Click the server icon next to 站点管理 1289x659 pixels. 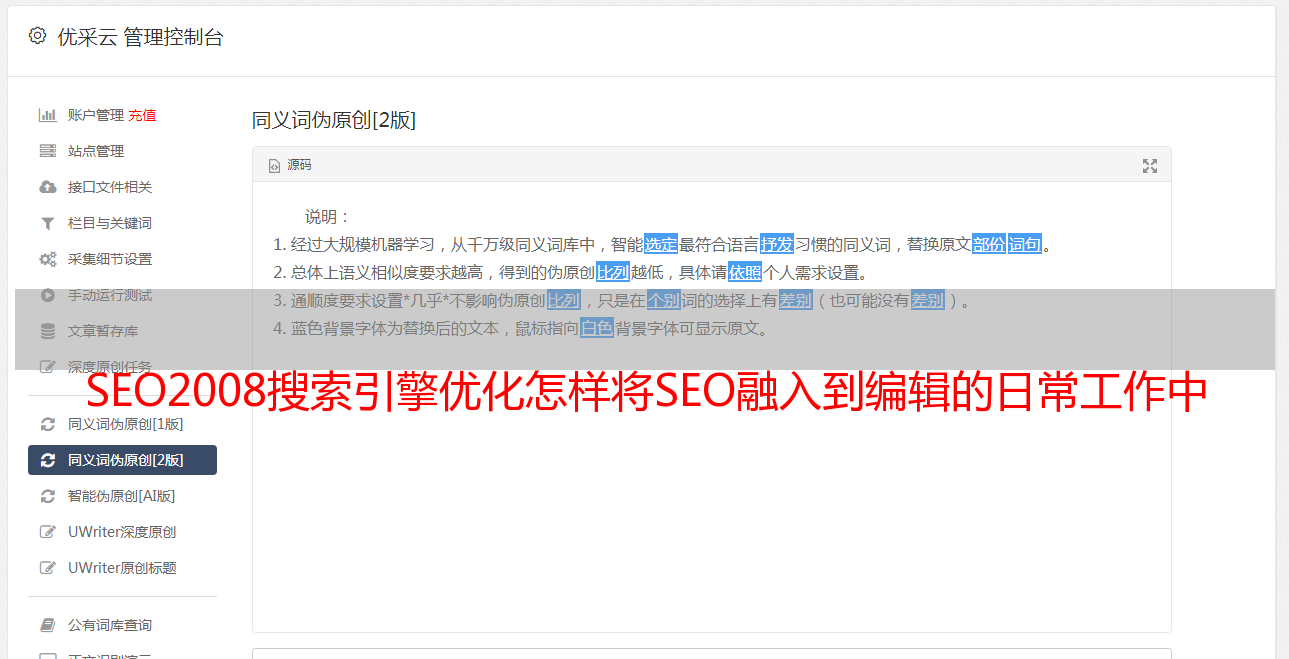[x=47, y=151]
